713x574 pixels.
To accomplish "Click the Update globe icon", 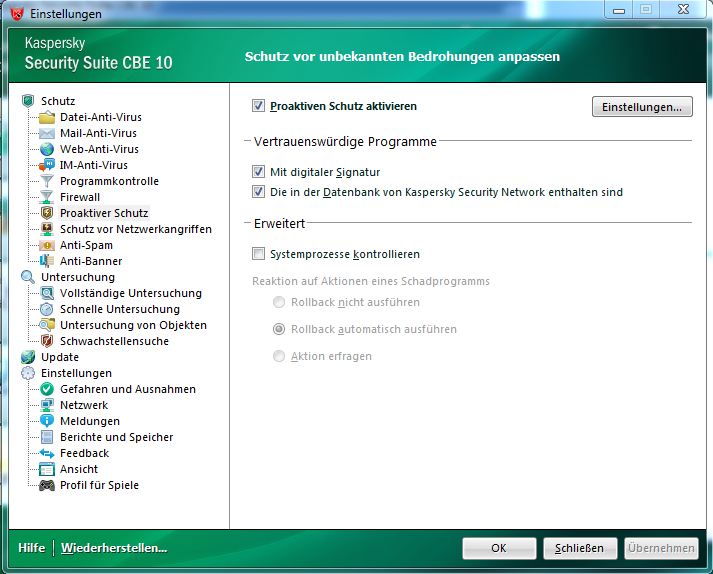I will click(x=28, y=357).
